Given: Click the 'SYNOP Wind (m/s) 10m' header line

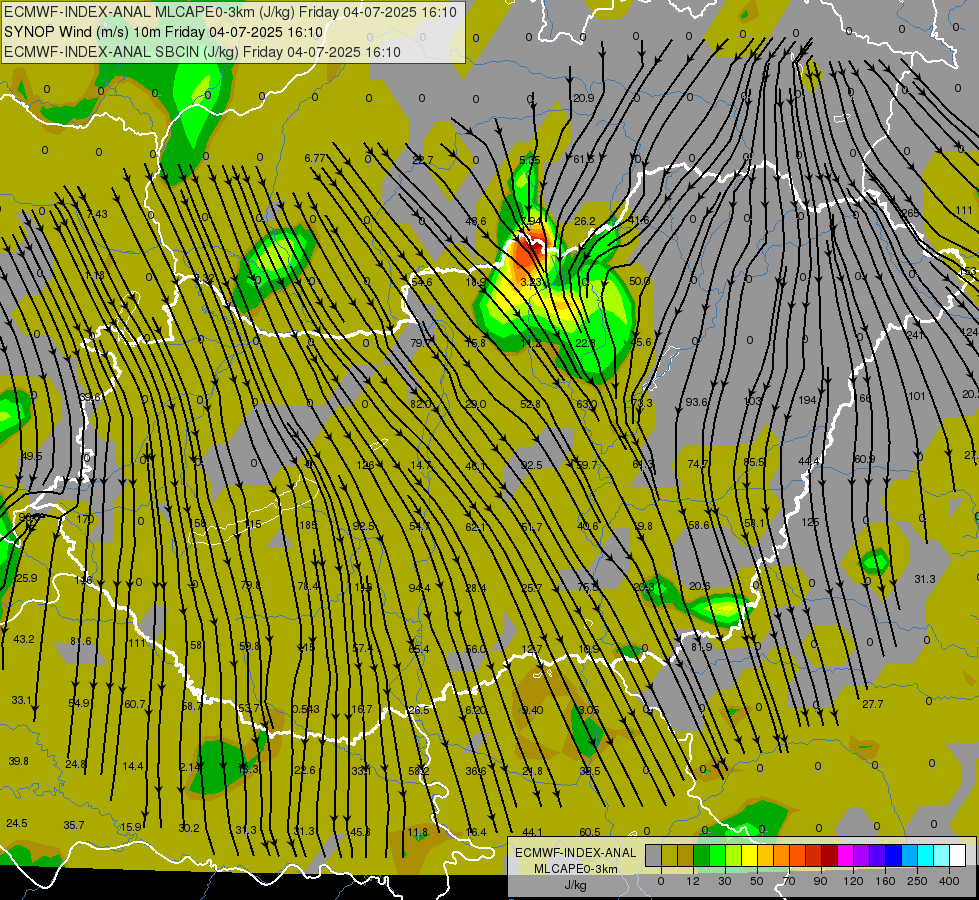Looking at the screenshot, I should (164, 32).
